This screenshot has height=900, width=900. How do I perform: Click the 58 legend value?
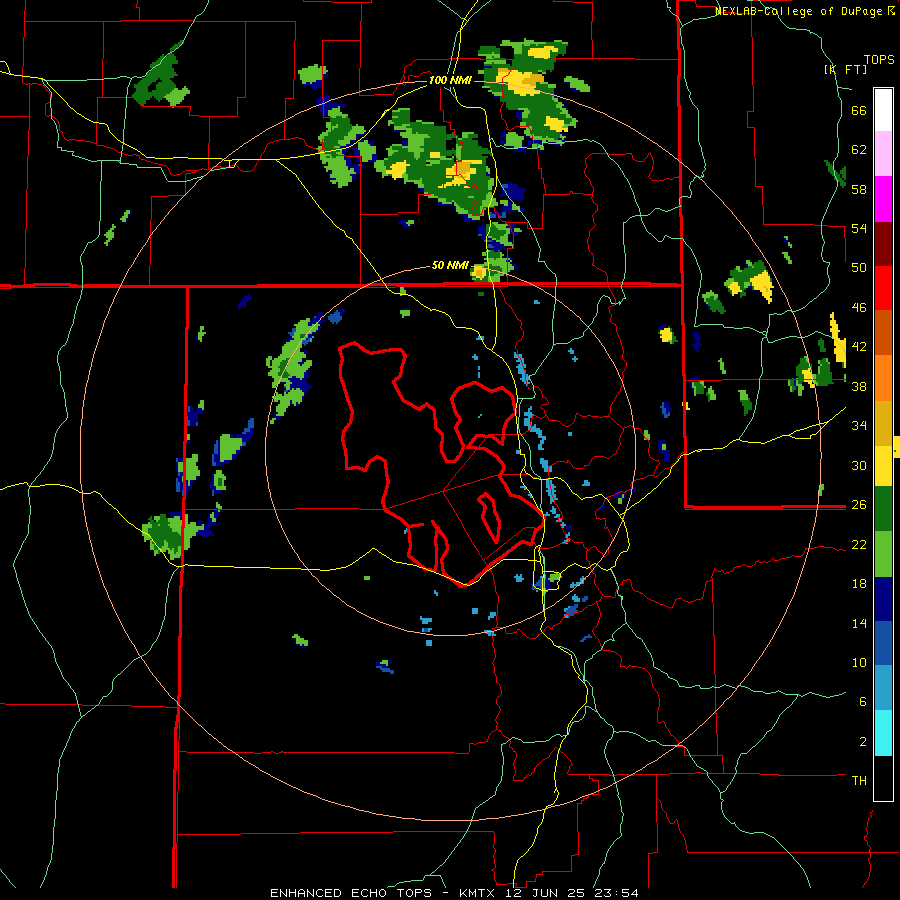pyautogui.click(x=859, y=189)
